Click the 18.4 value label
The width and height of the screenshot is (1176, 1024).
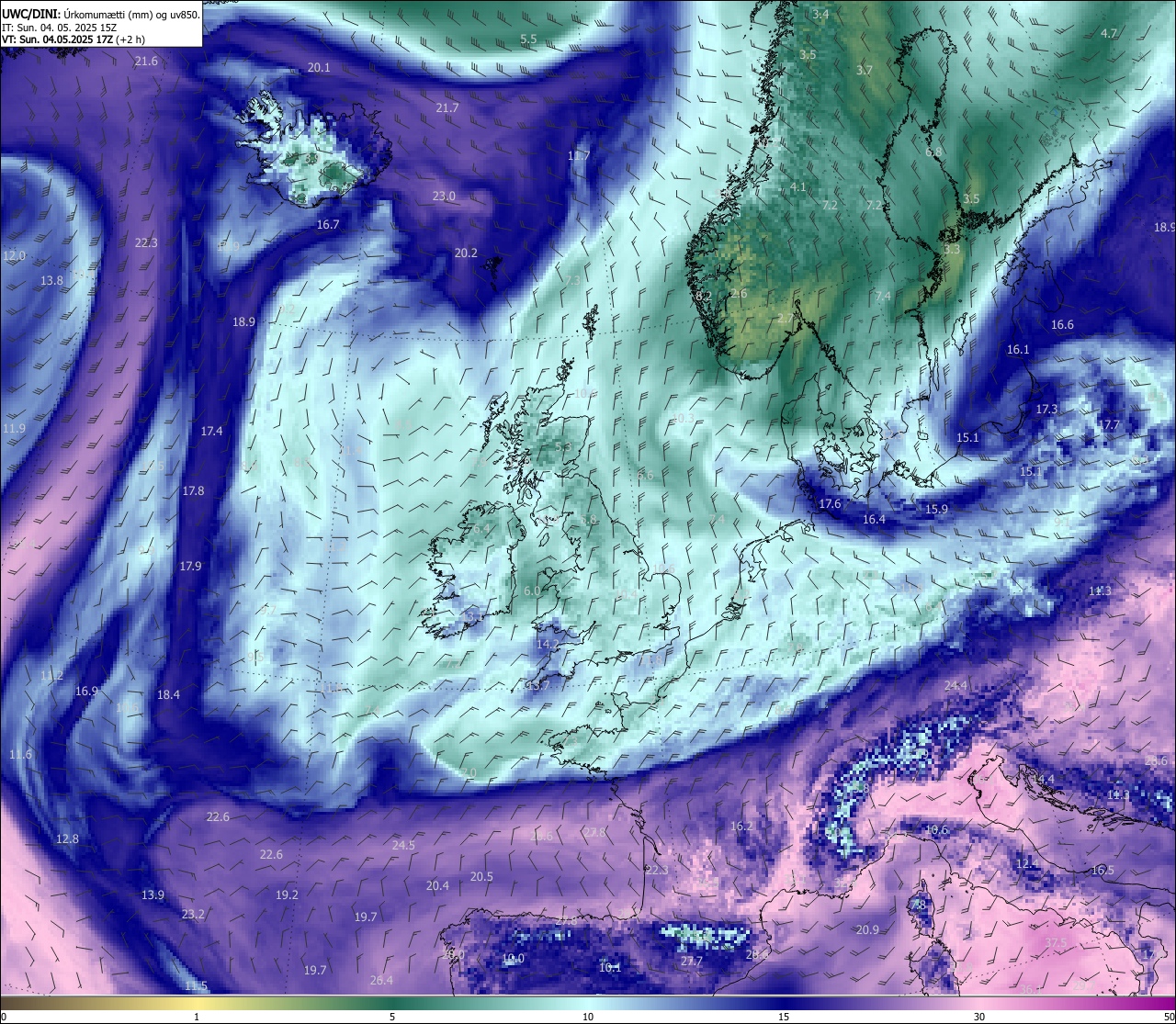click(x=168, y=695)
